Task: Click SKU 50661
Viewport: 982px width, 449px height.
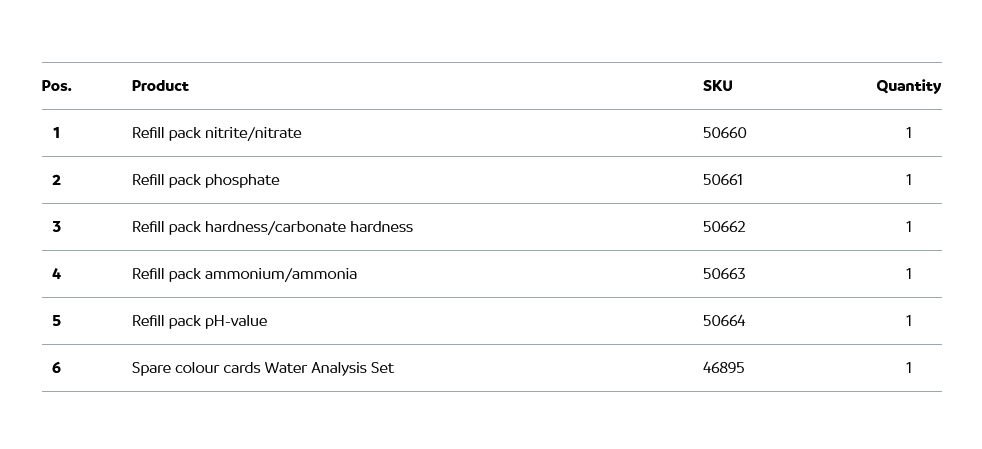Action: [x=722, y=180]
